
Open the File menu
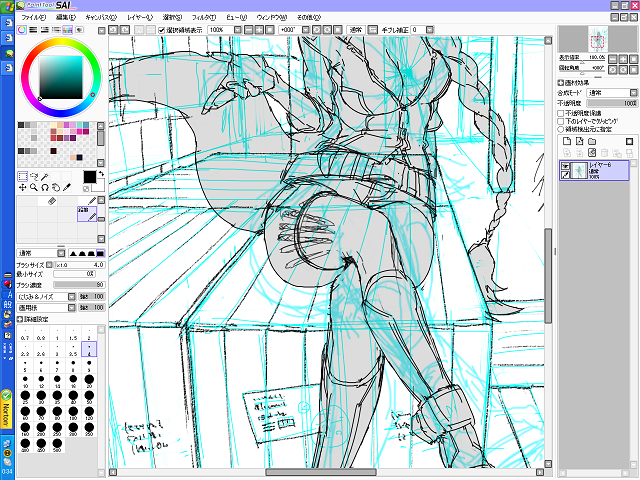pos(33,18)
